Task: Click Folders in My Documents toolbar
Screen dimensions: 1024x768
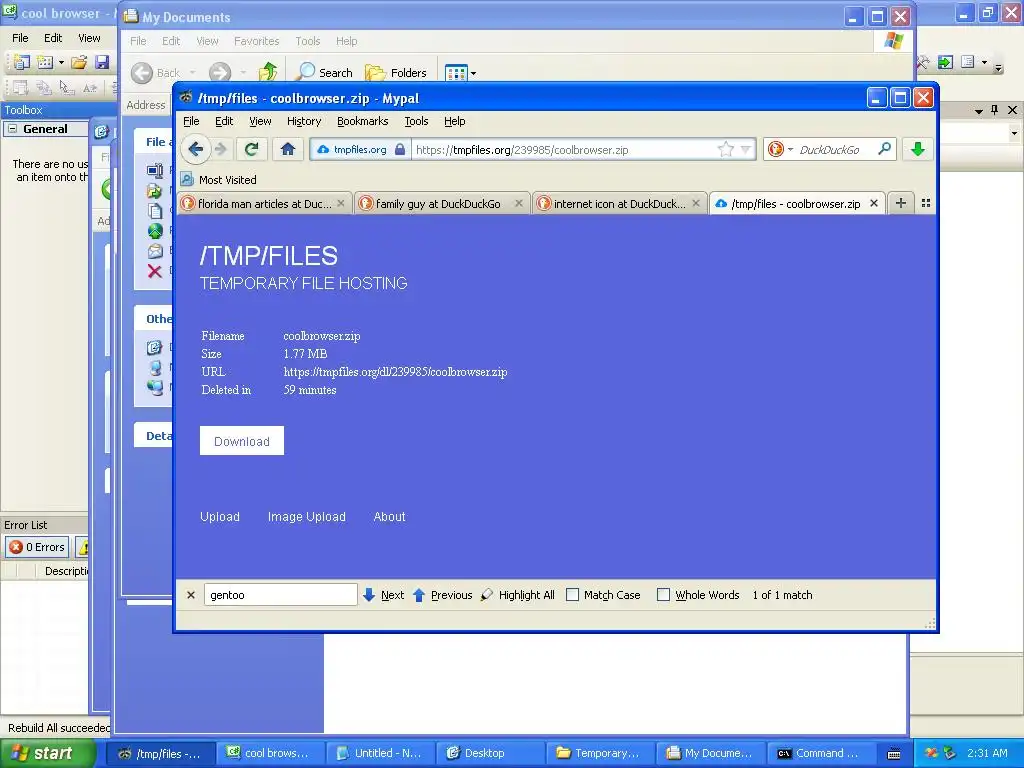Action: click(x=396, y=72)
